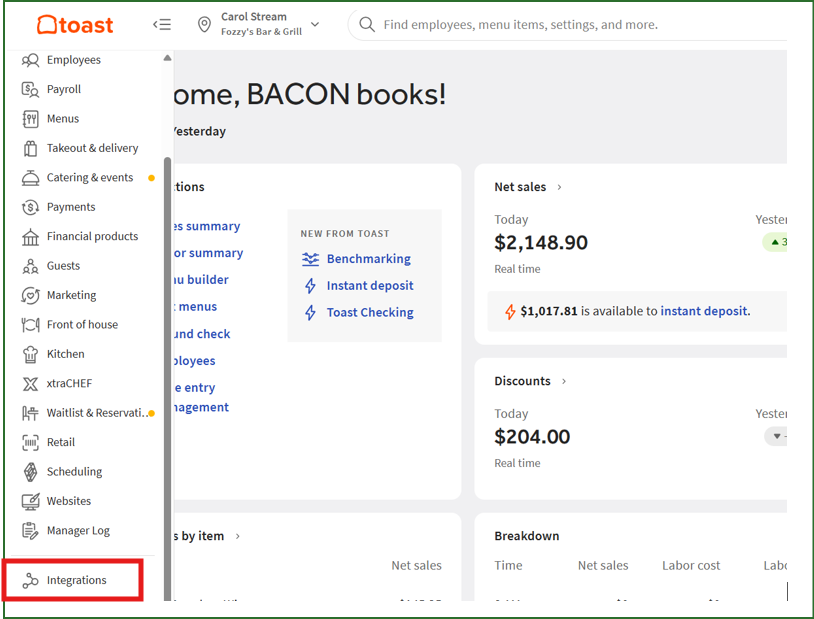Open the Marketing section

tap(72, 295)
